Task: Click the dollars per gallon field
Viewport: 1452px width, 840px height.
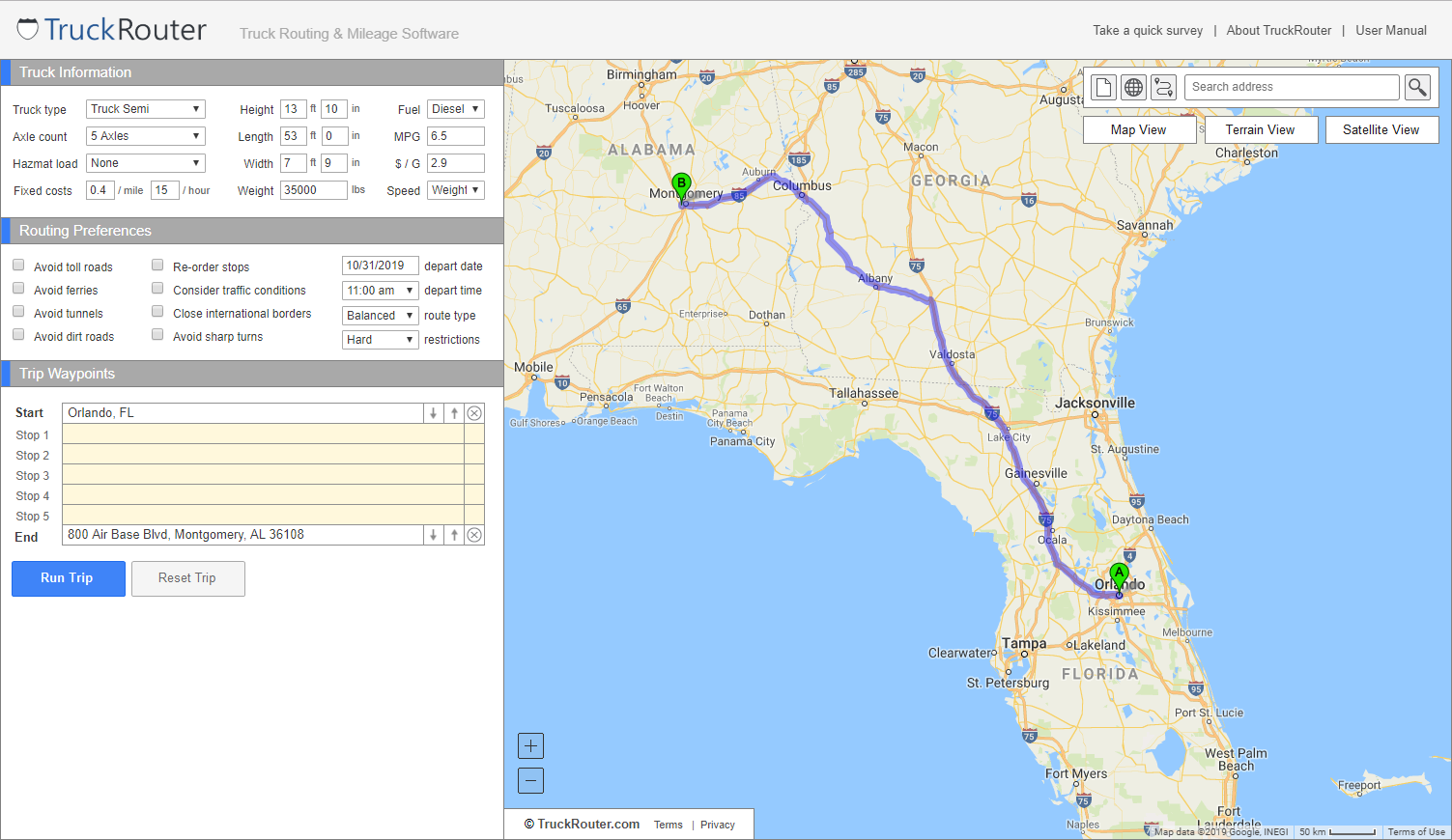Action: tap(455, 163)
